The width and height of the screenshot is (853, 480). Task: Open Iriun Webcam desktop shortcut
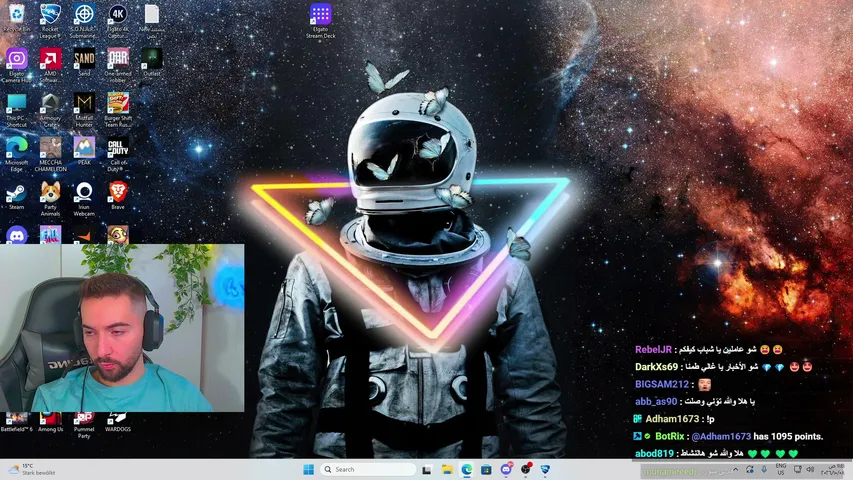(x=84, y=199)
